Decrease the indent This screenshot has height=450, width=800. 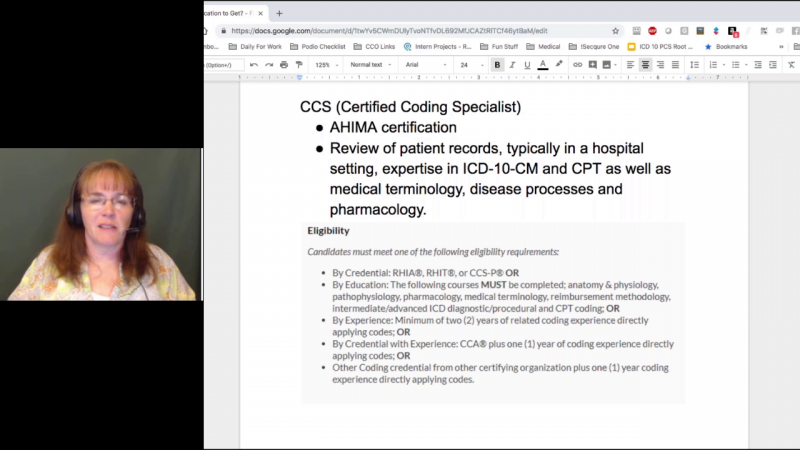click(x=758, y=65)
